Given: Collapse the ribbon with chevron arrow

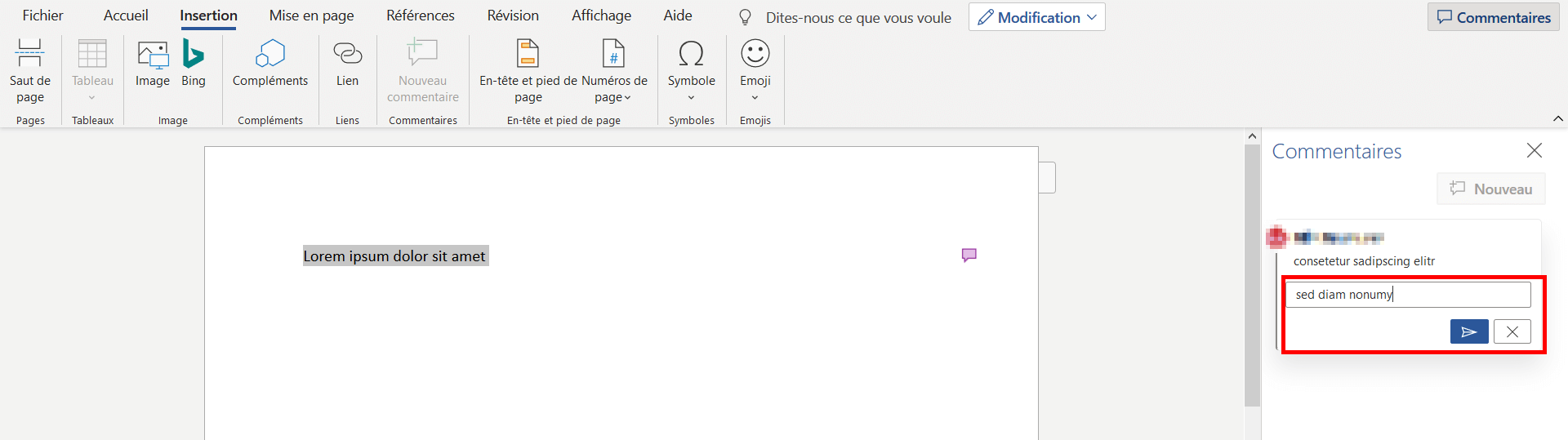Looking at the screenshot, I should [1557, 119].
